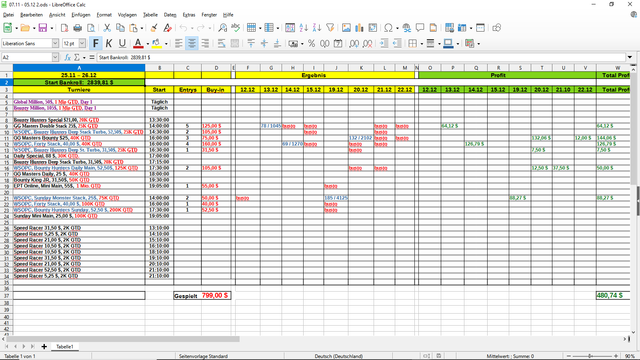This screenshot has height=360, width=640.
Task: Expand the conditional formatting dropdown arrow
Action: click(478, 44)
